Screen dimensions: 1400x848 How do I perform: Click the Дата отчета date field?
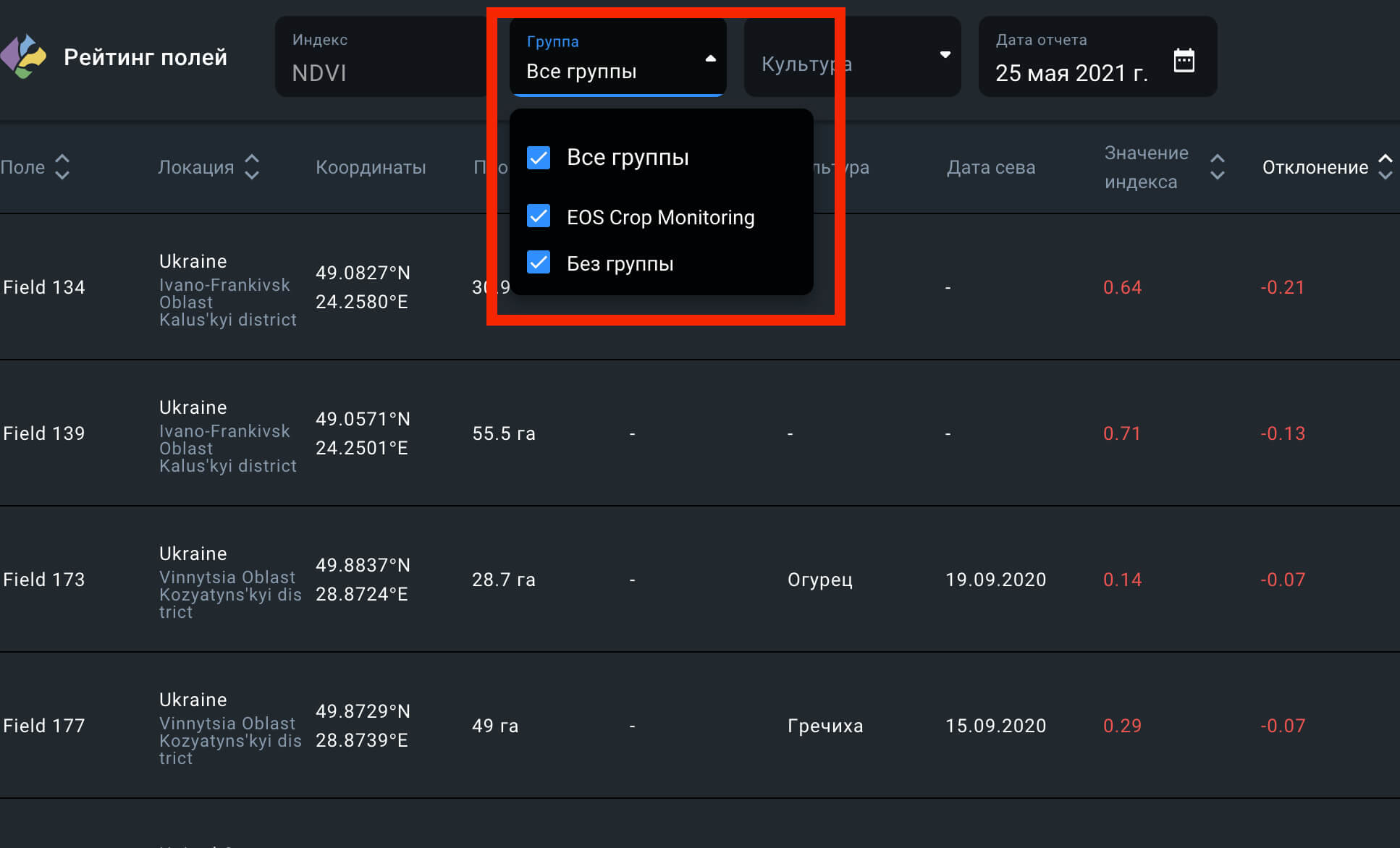(x=1071, y=72)
